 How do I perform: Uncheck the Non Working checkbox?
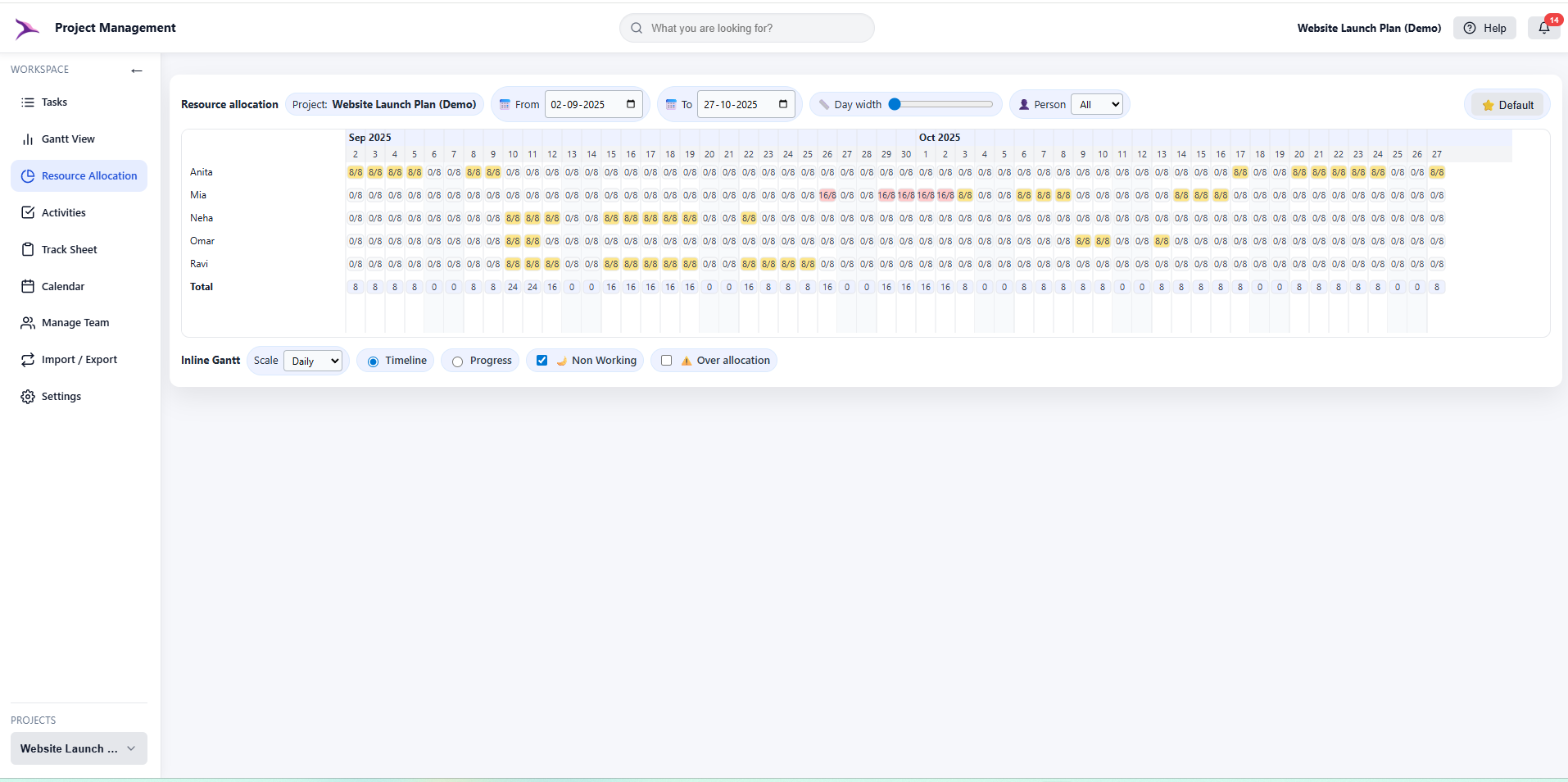(542, 361)
